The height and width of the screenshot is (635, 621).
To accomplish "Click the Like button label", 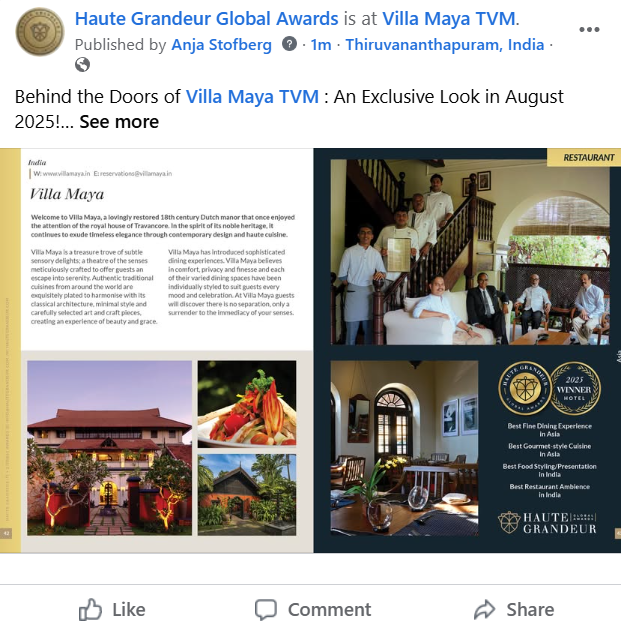I will pos(129,609).
